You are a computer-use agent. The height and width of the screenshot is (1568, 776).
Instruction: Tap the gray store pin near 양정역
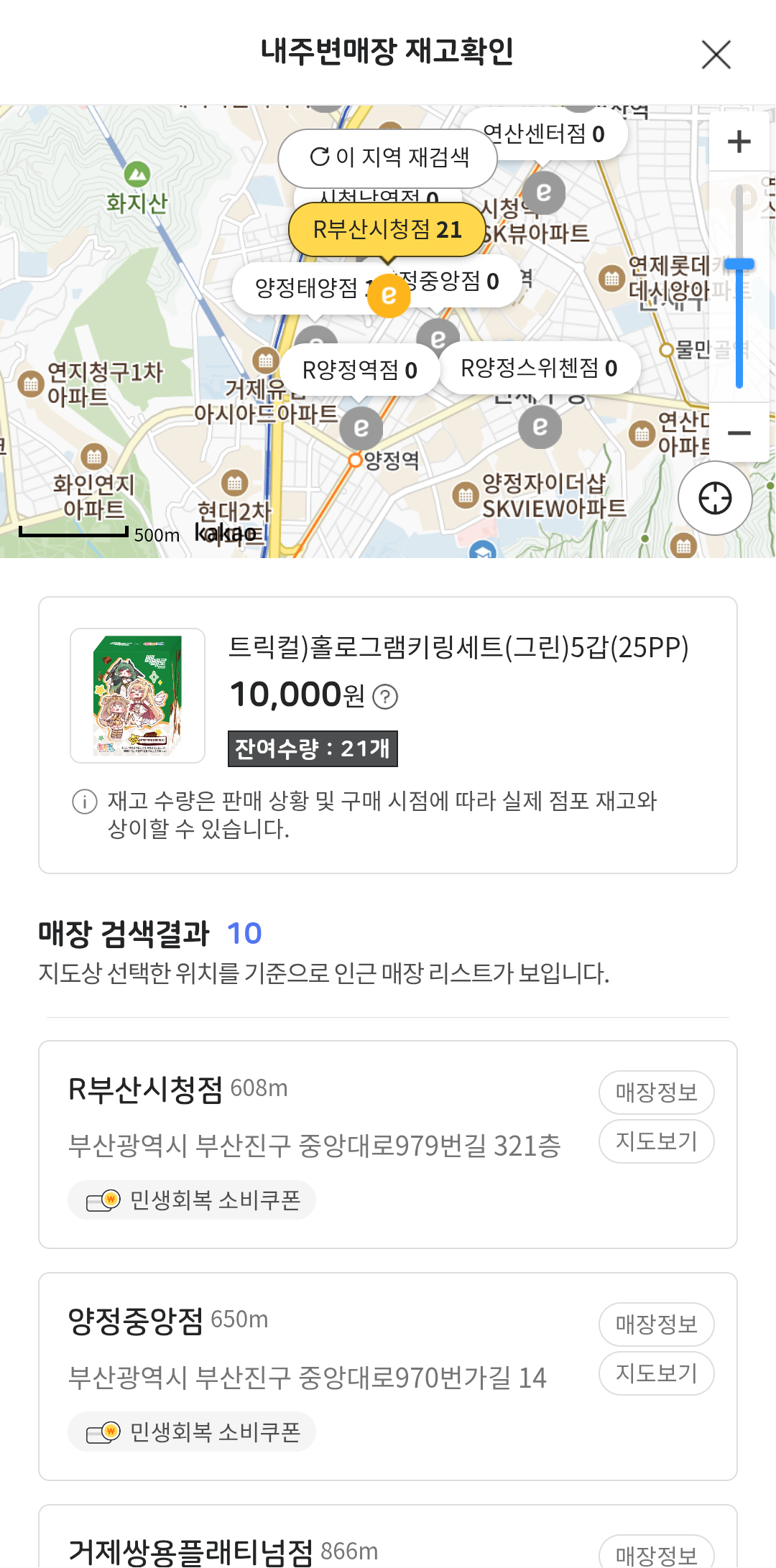point(361,428)
